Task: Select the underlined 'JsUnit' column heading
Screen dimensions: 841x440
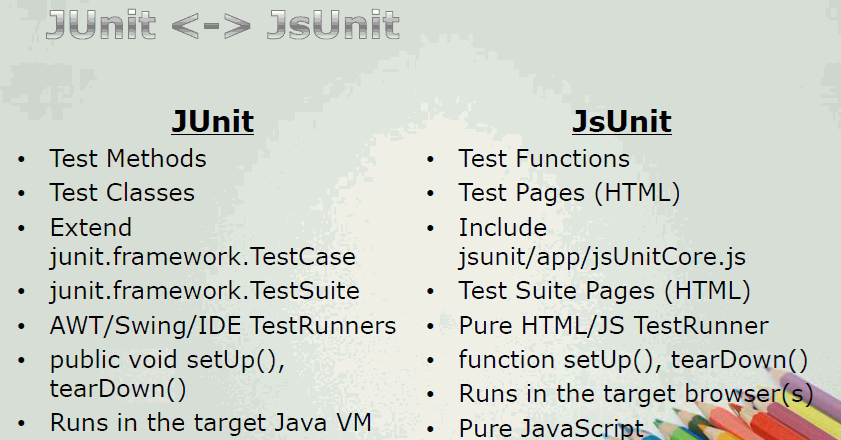Action: [622, 121]
